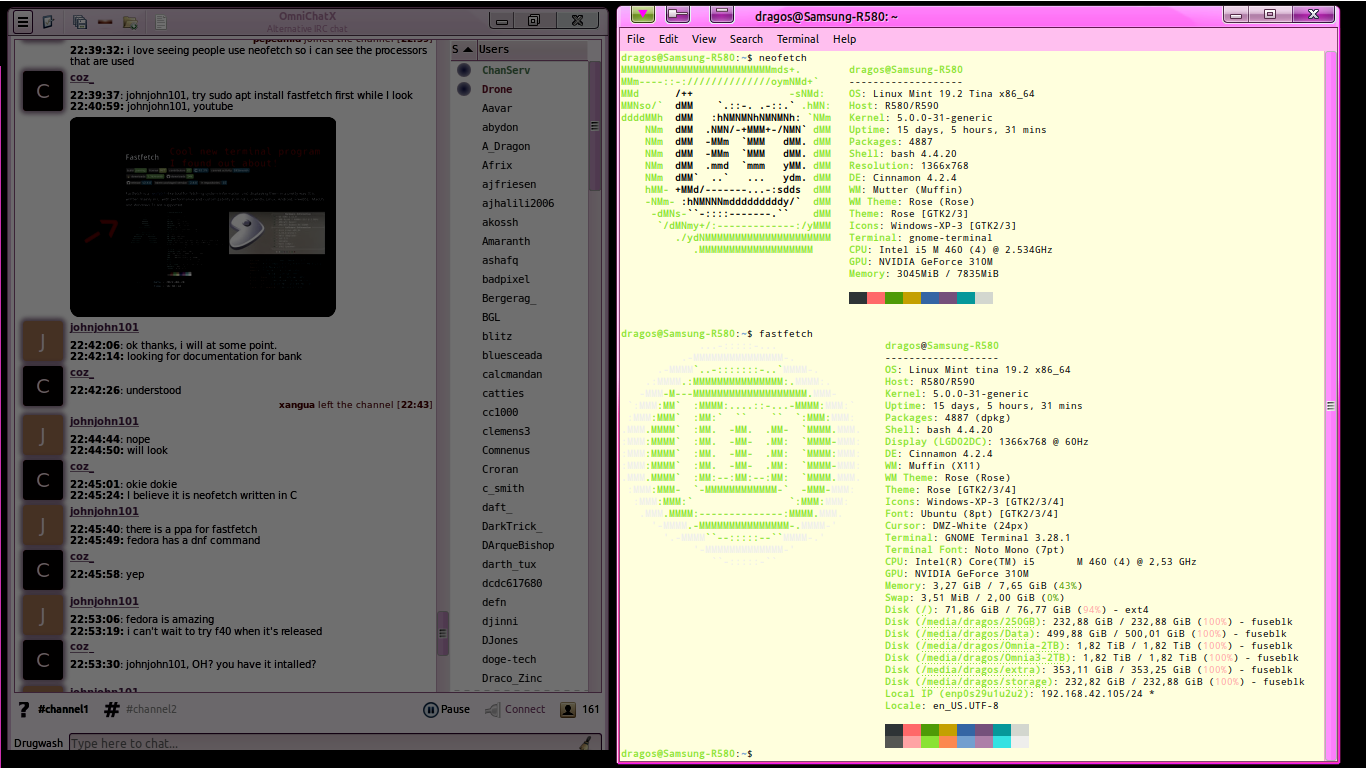The height and width of the screenshot is (768, 1366).
Task: Open the Fastfetch video thumbnail in chat
Action: pyautogui.click(x=203, y=217)
